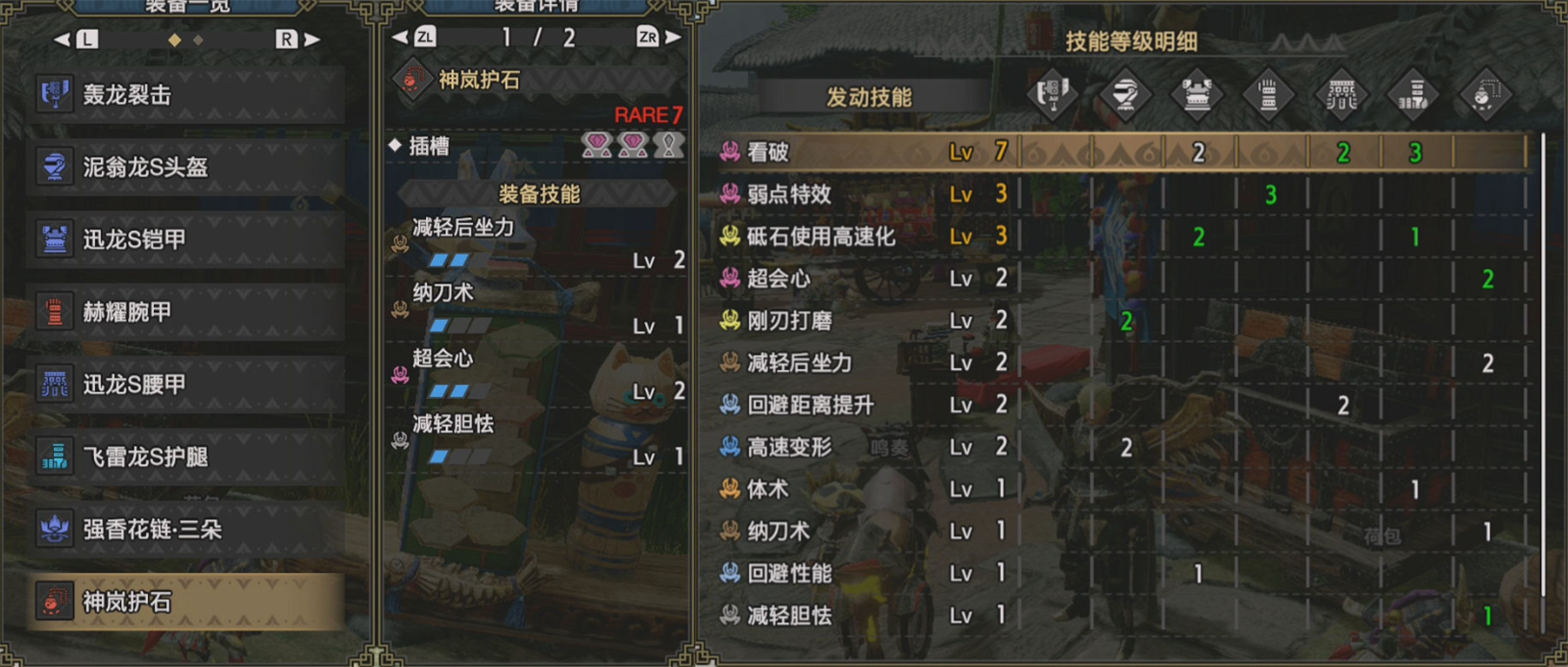Select the first filled decoration slot

point(597,145)
